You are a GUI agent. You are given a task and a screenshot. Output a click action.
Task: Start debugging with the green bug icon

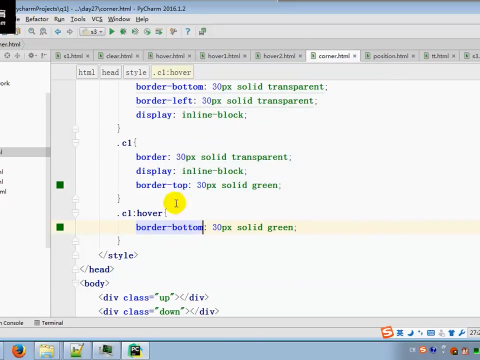123,32
